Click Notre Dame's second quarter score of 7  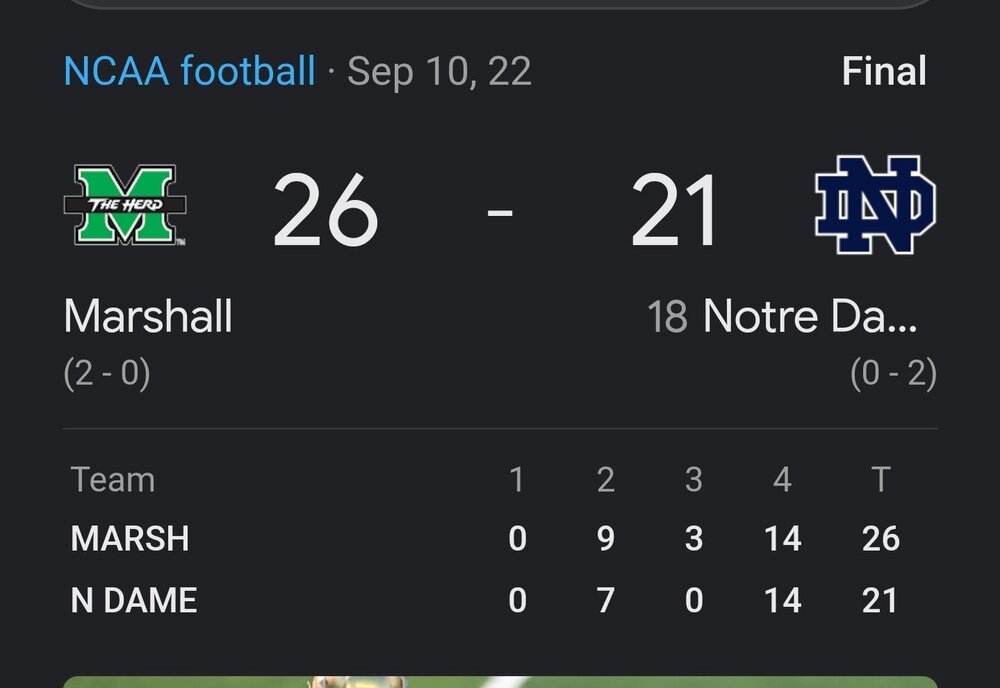tap(605, 600)
